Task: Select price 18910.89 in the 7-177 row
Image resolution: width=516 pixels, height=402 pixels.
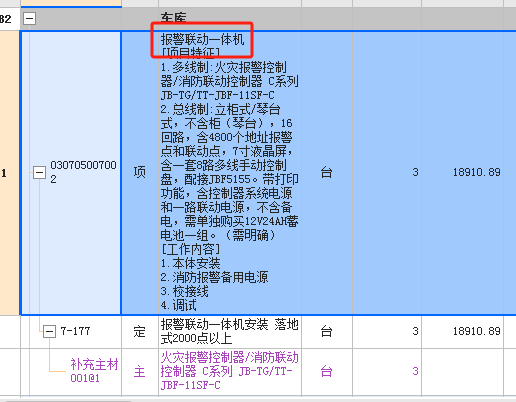Action: coord(463,332)
